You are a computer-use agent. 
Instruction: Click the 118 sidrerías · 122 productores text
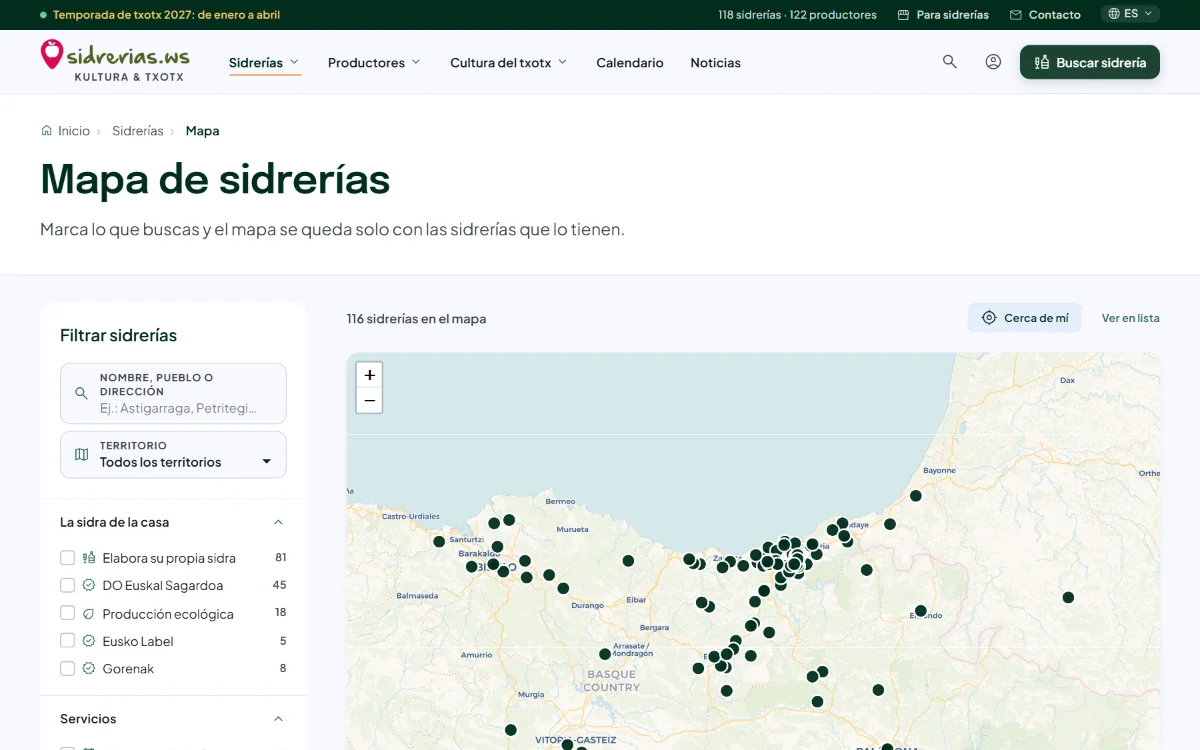point(797,15)
